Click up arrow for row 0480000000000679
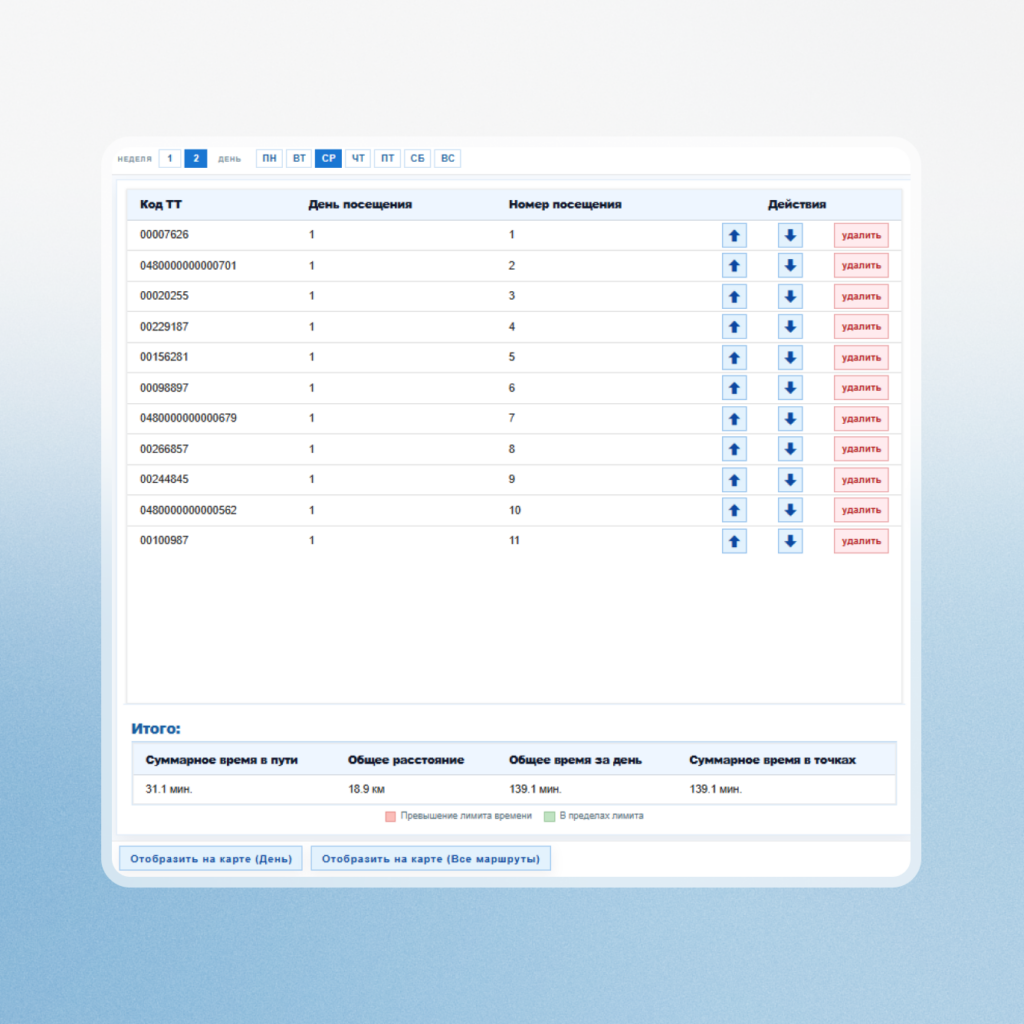Screen dimensions: 1024x1024 [x=734, y=419]
